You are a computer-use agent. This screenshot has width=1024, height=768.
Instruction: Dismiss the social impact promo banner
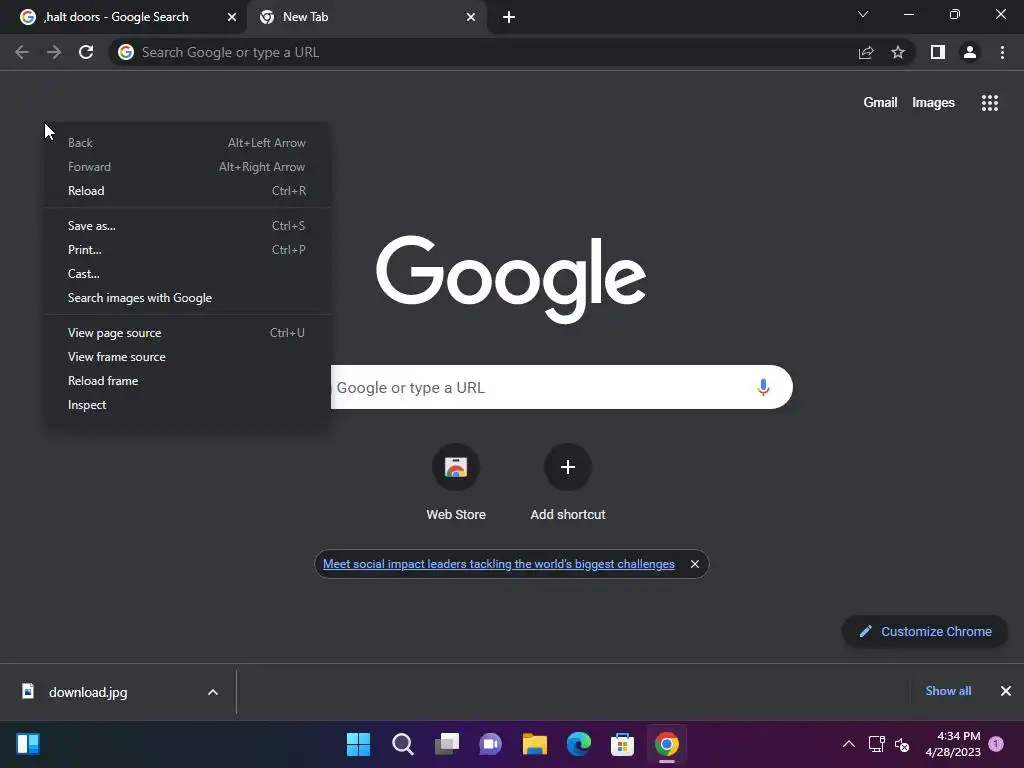(695, 564)
